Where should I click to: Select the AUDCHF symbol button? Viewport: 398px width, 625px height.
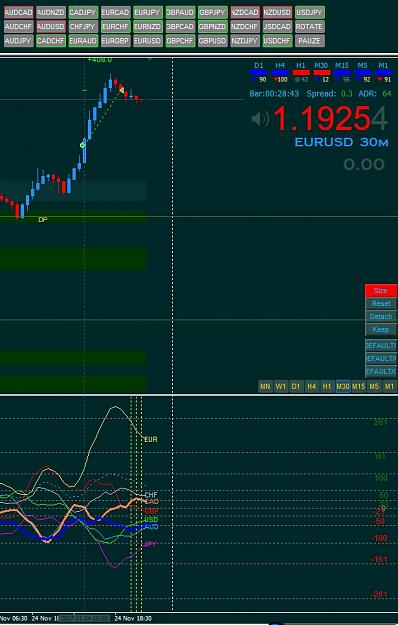point(18,27)
